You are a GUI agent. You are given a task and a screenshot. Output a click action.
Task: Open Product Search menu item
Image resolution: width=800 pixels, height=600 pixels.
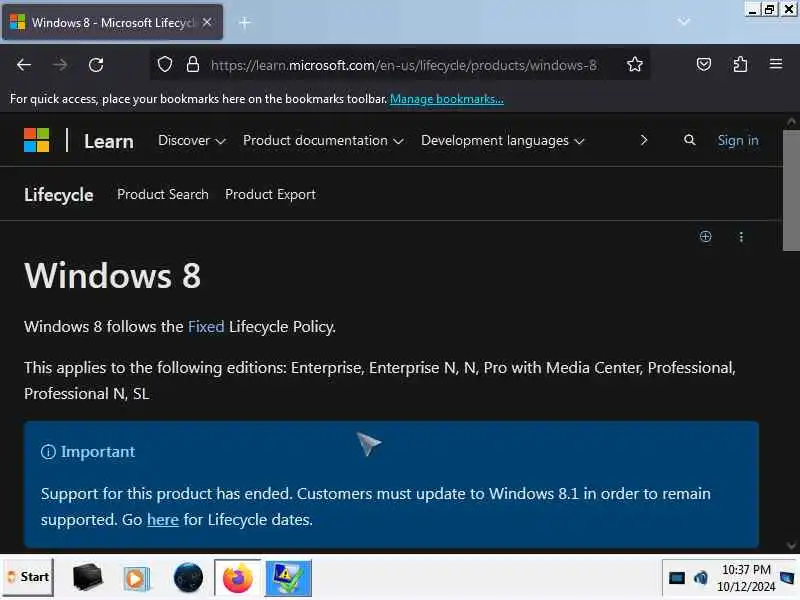pyautogui.click(x=163, y=194)
